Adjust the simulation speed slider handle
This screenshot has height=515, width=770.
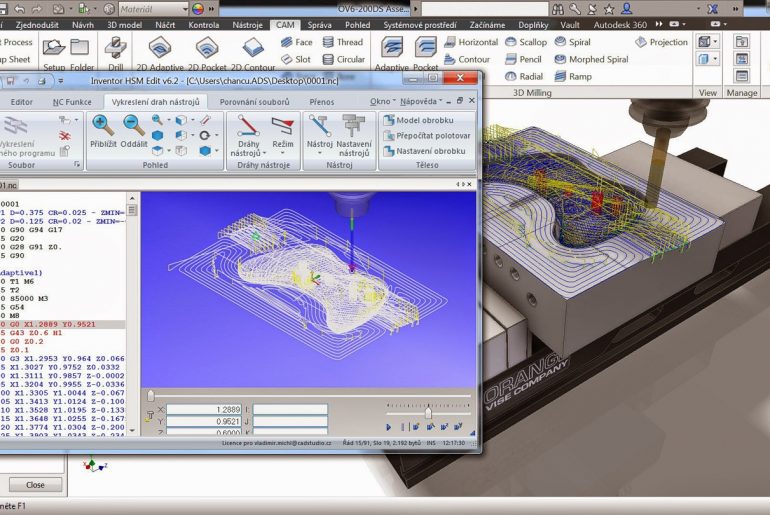point(428,412)
